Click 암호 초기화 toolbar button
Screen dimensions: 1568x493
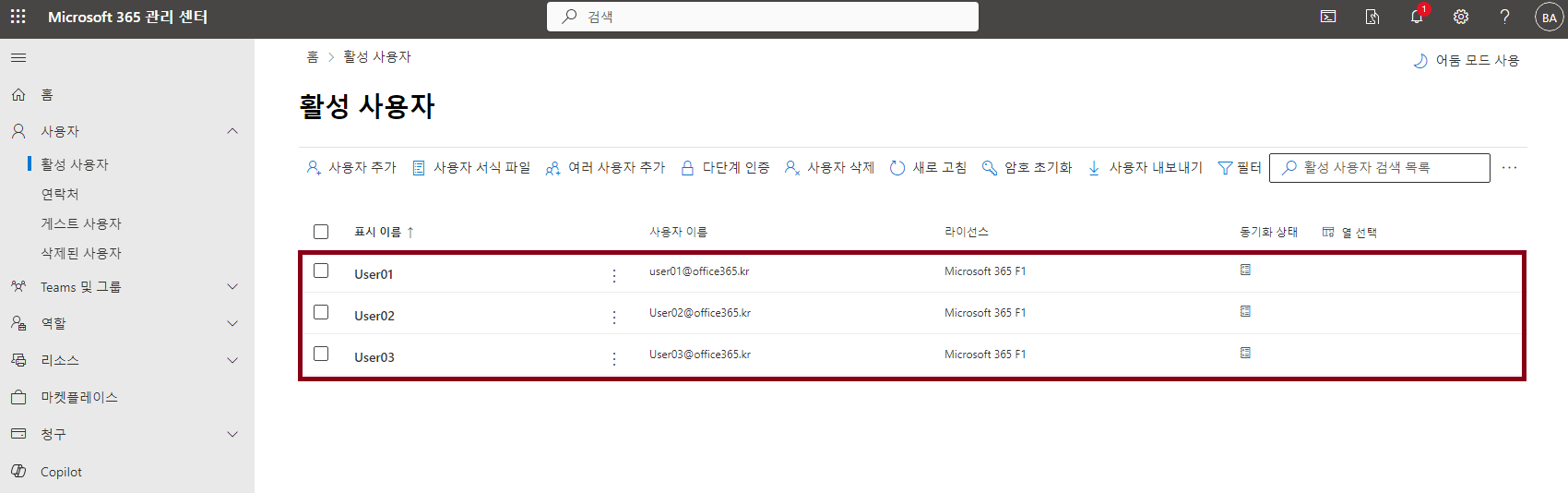(x=1027, y=168)
